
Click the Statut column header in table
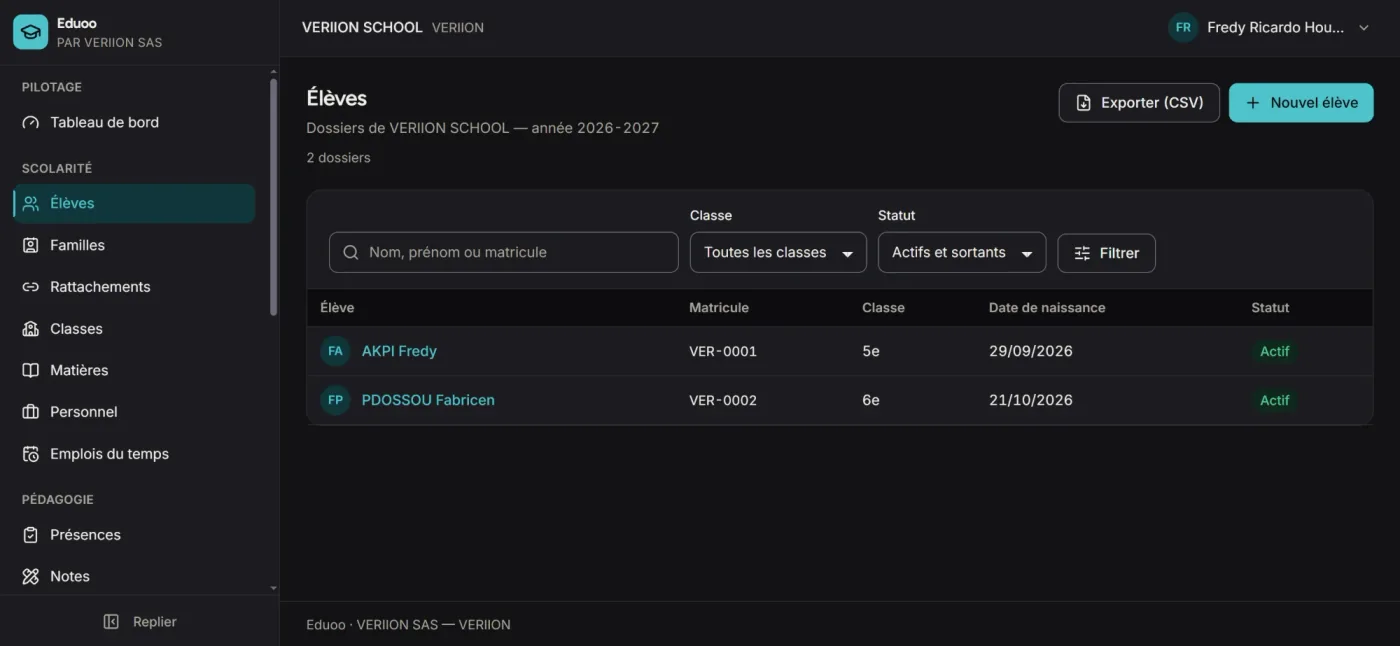pos(1270,308)
